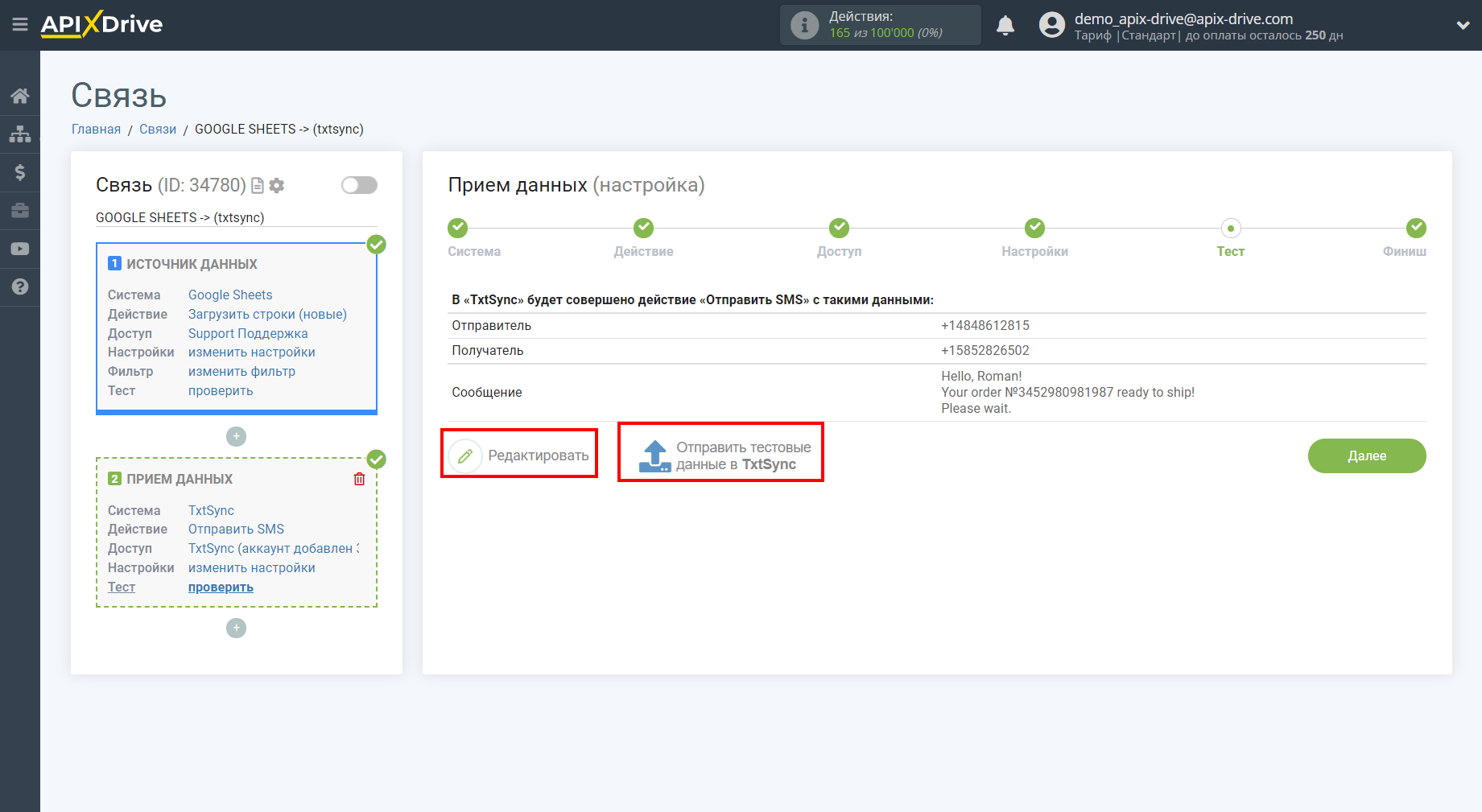The height and width of the screenshot is (812, 1482).
Task: Click source изменить настройки link
Action: click(252, 352)
